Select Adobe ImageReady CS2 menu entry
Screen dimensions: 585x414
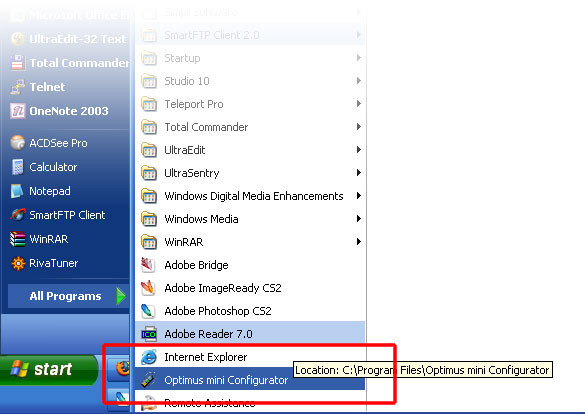click(250, 288)
